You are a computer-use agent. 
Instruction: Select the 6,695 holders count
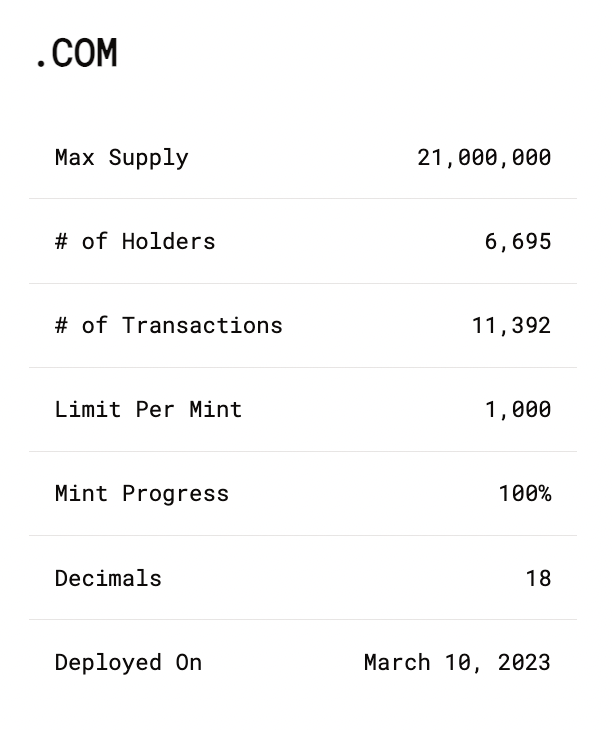pos(517,241)
